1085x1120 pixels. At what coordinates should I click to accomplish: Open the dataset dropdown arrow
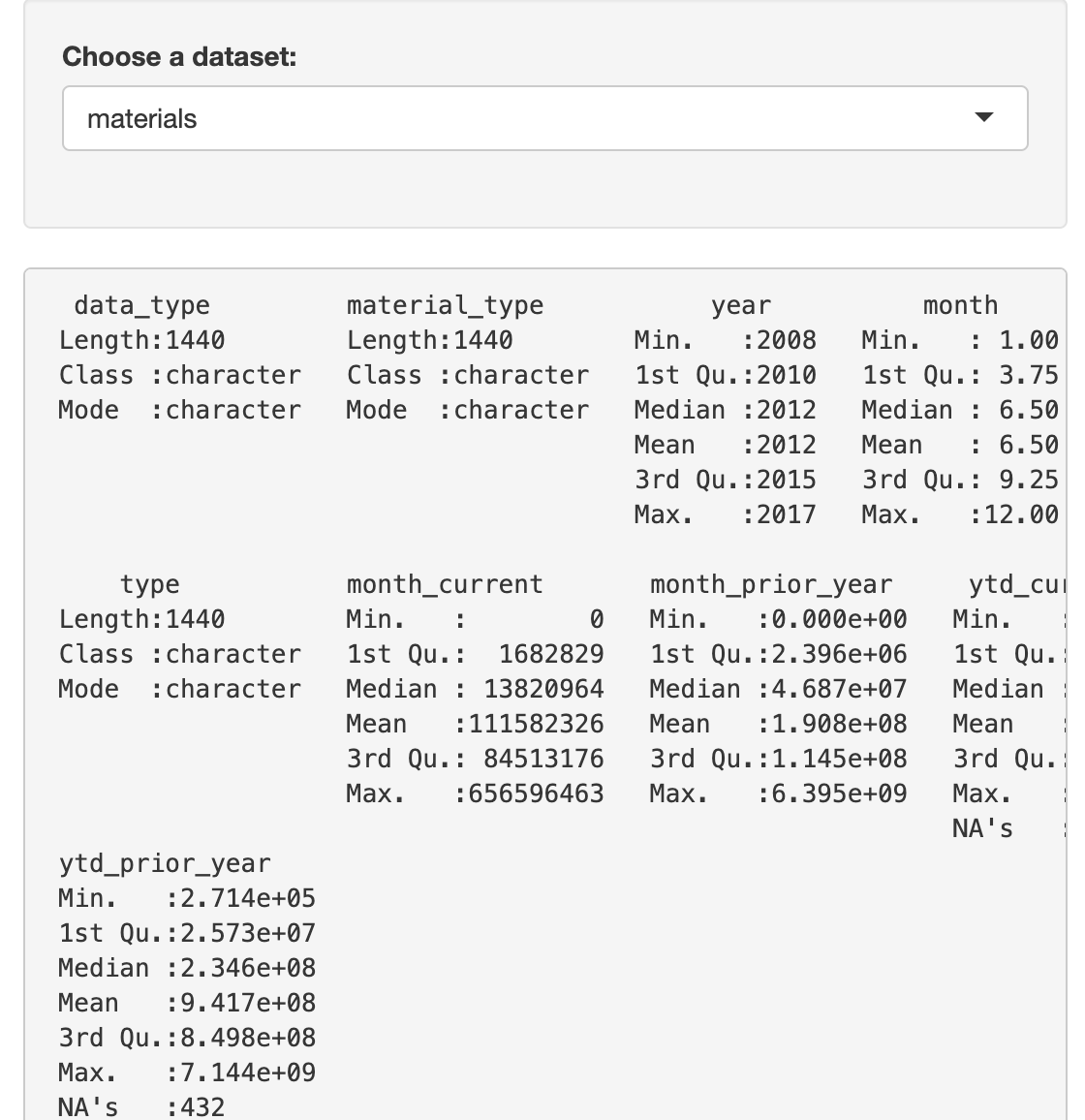tap(983, 117)
